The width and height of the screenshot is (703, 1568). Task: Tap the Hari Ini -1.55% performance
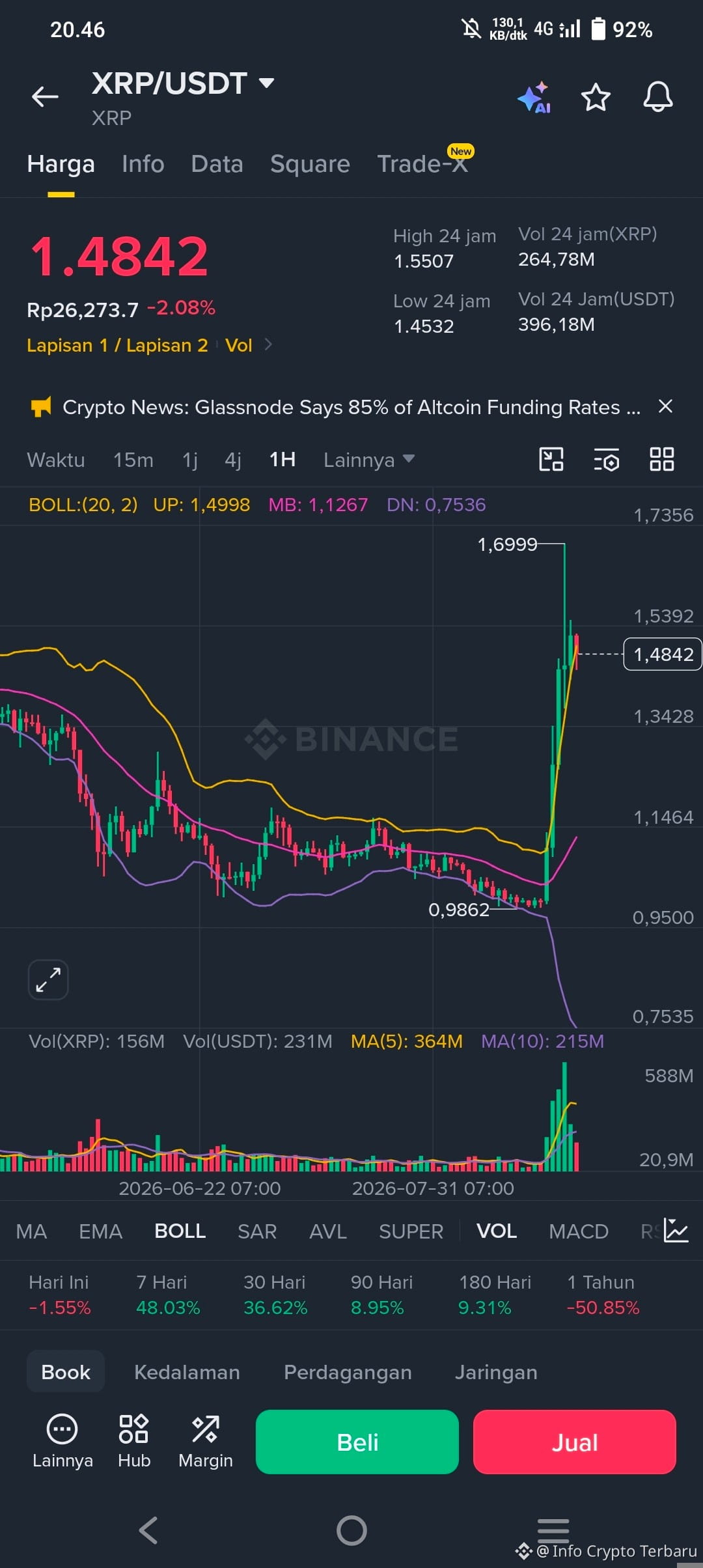[x=59, y=1295]
